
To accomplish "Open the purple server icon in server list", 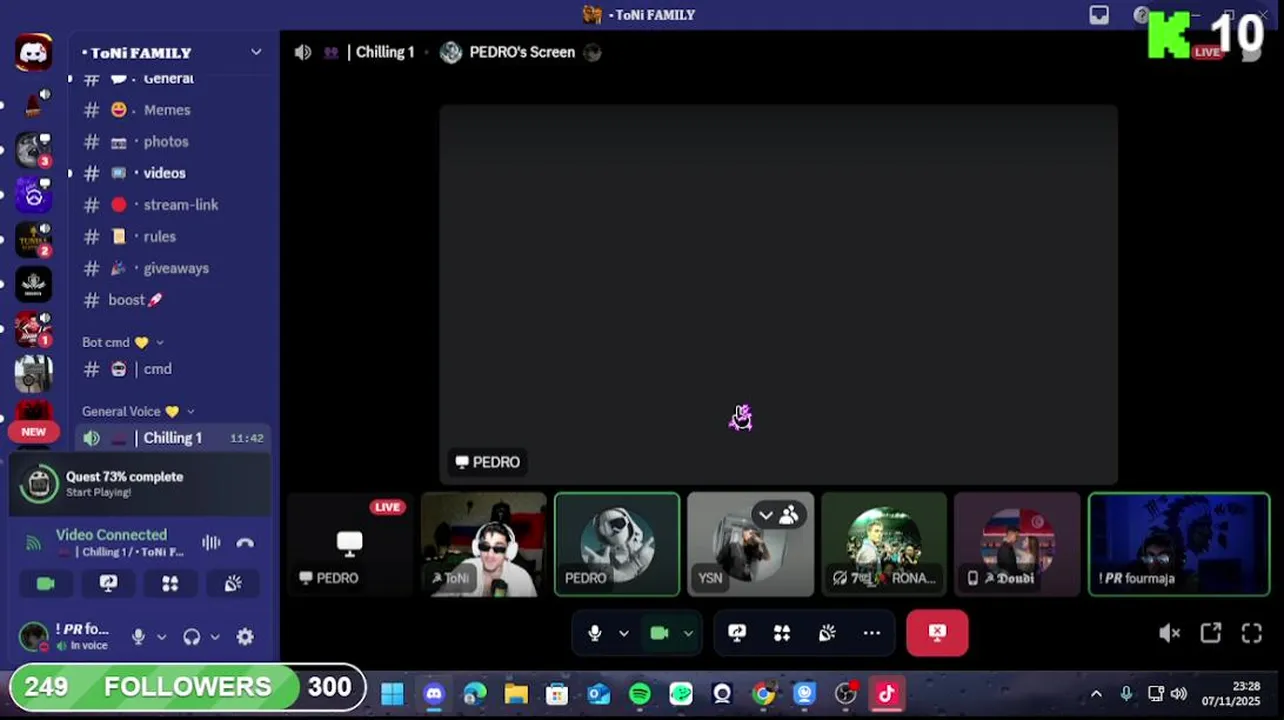I will (33, 195).
